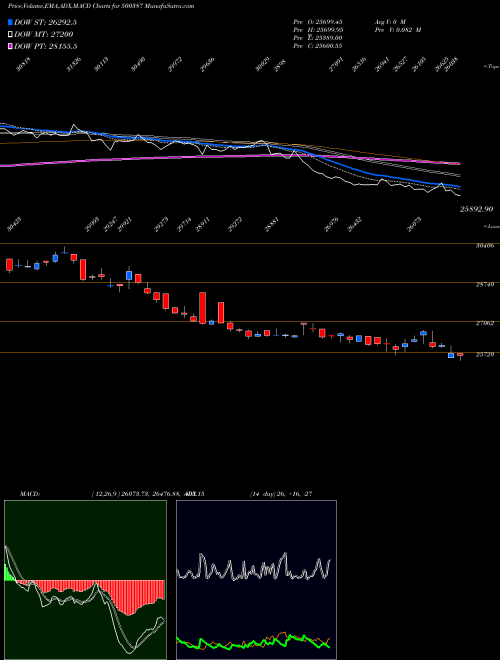Click the last red candlestick on the right
This screenshot has height=660, width=500.
(x=460, y=355)
